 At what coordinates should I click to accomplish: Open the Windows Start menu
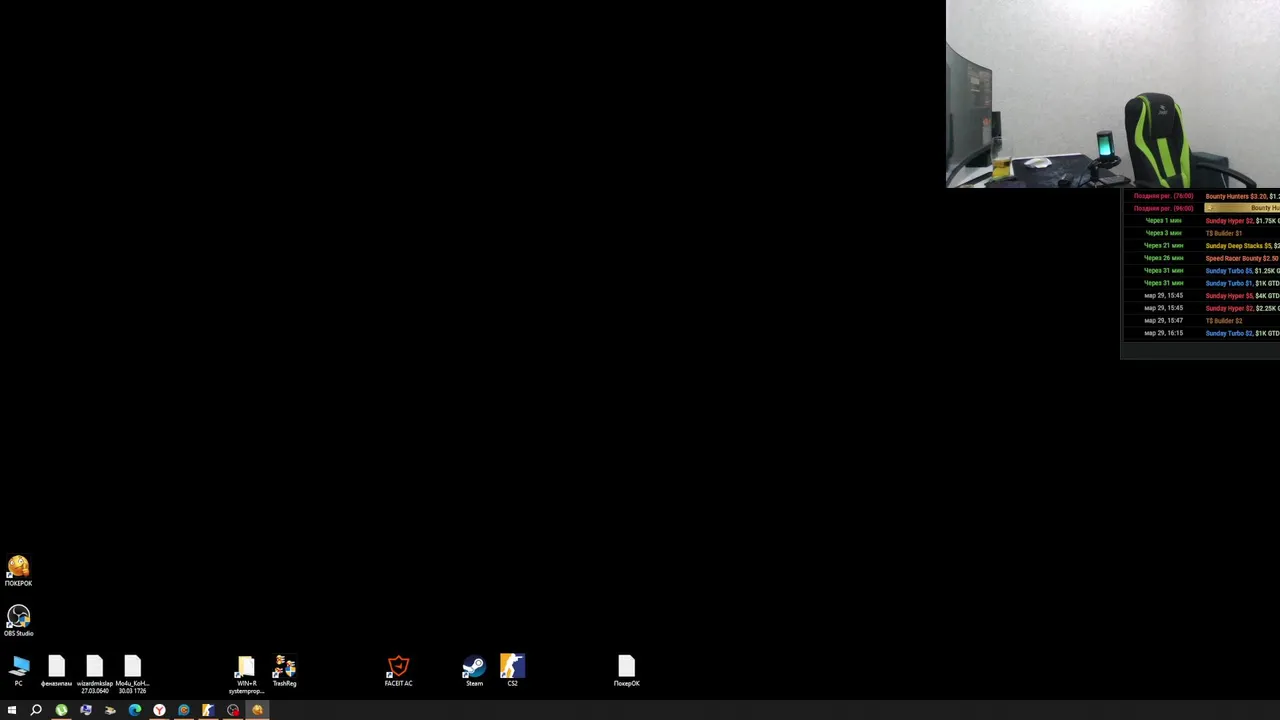click(x=12, y=710)
